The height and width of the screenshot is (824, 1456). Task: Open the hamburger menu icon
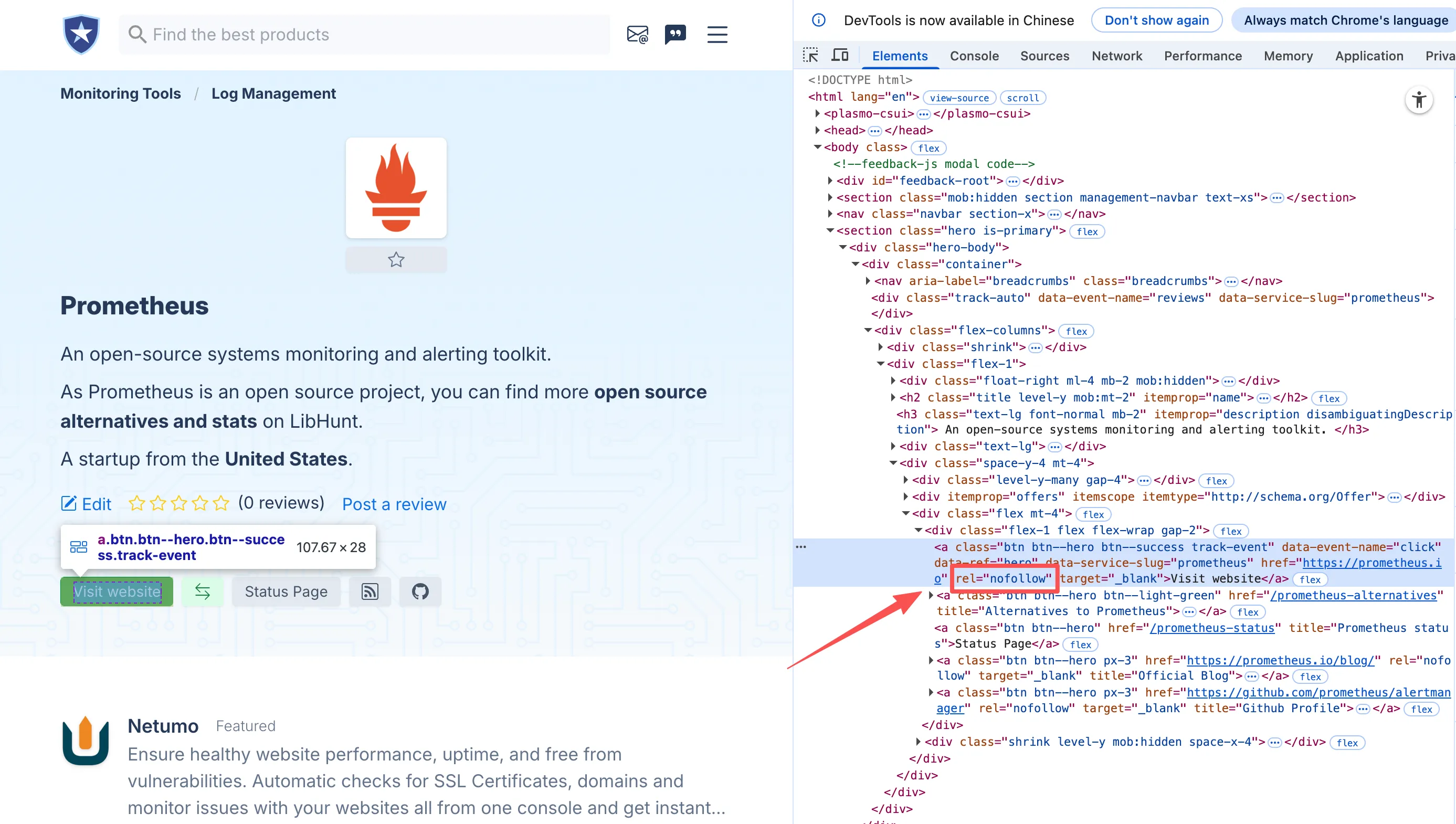[x=717, y=35]
